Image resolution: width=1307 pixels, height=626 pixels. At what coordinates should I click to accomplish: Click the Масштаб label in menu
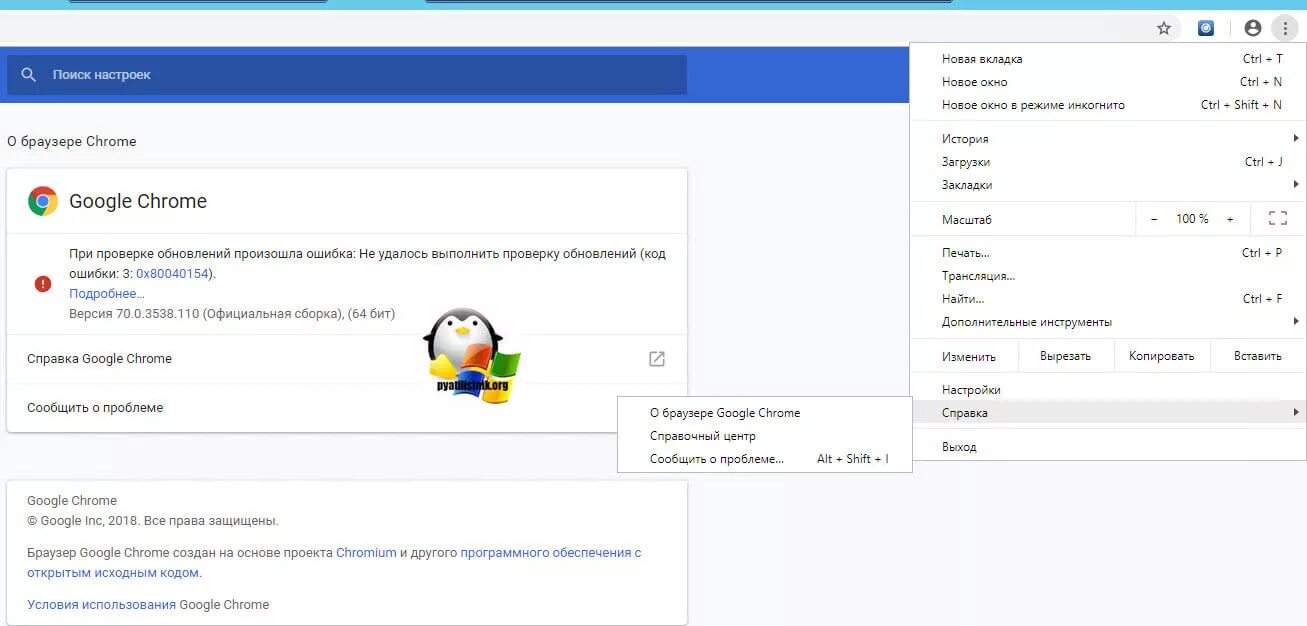(x=967, y=219)
